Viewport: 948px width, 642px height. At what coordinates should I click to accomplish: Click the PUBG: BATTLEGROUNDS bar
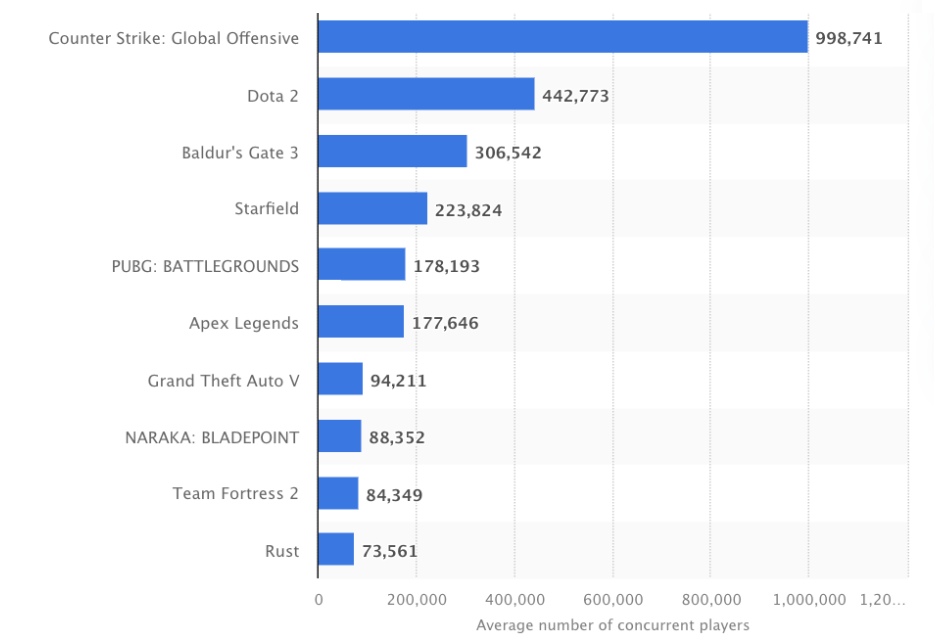(x=361, y=265)
